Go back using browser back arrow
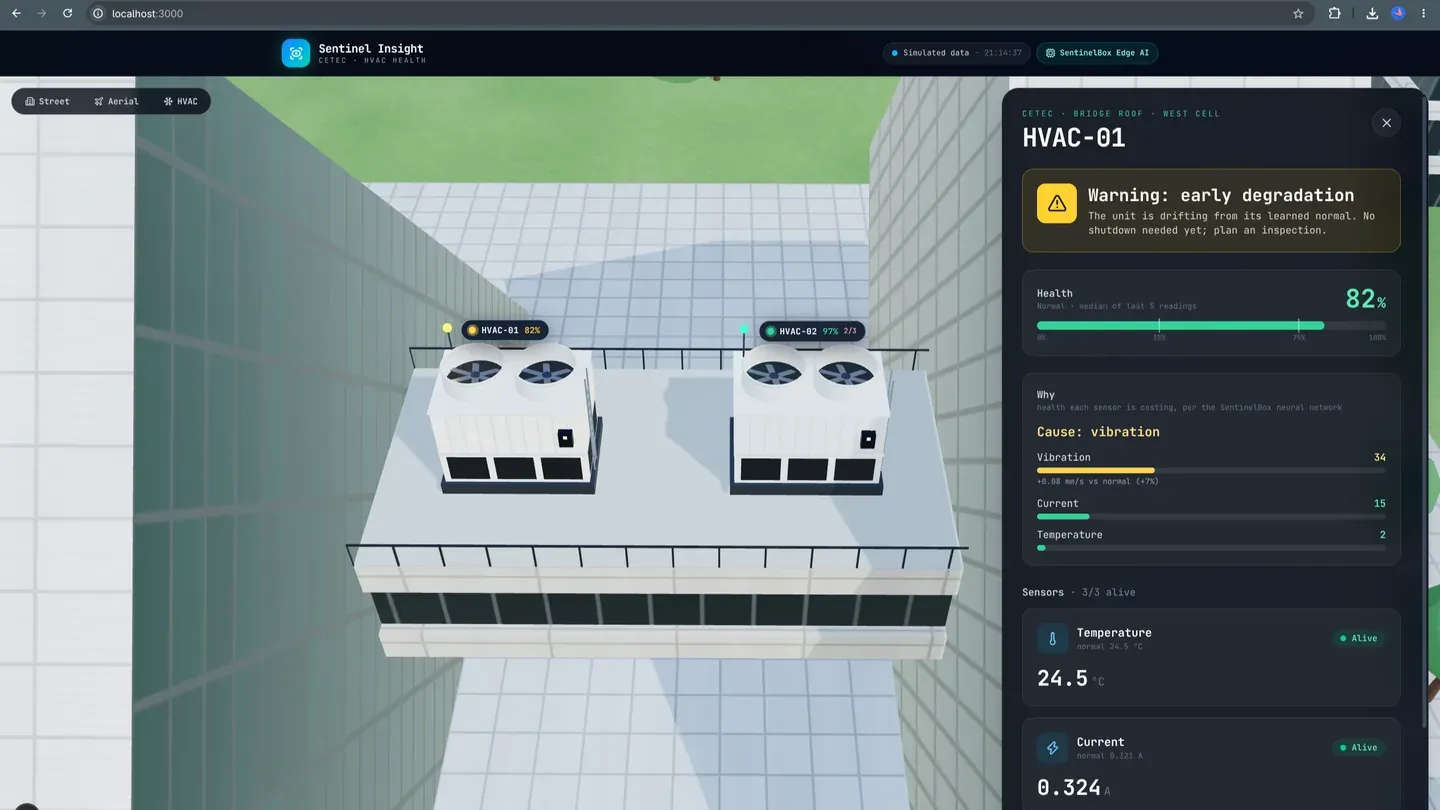The height and width of the screenshot is (810, 1440). tap(16, 13)
